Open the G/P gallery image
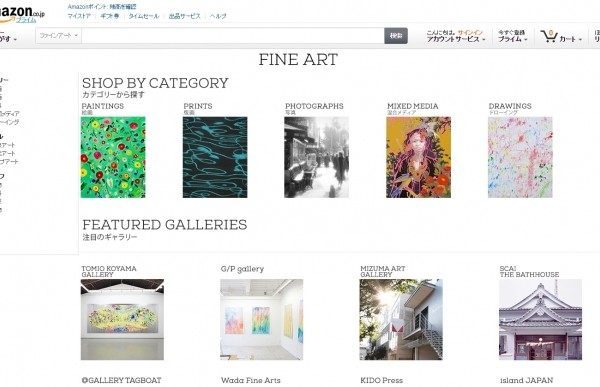600x387 pixels. [x=262, y=320]
